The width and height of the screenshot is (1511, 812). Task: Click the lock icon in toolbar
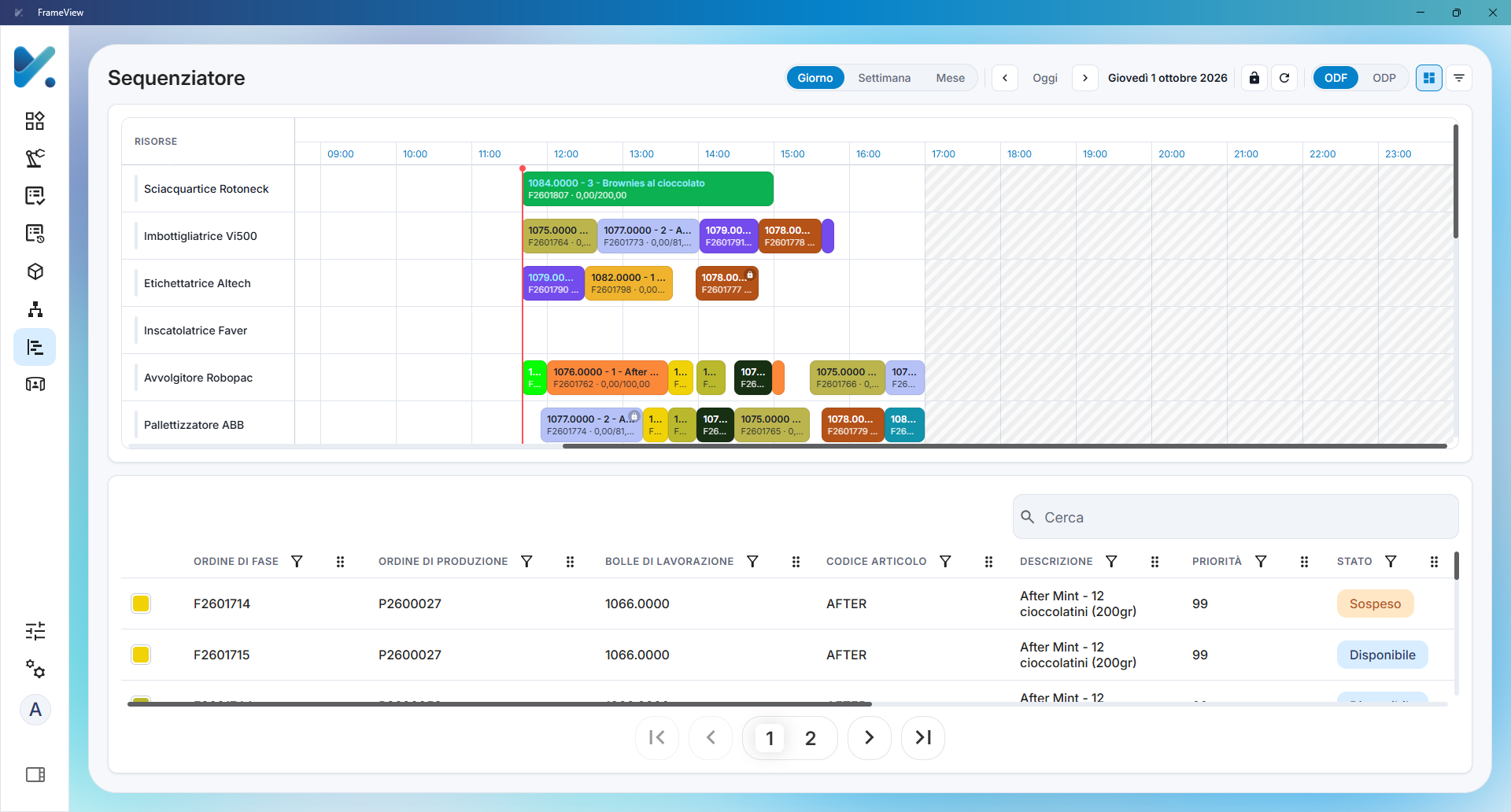[x=1254, y=78]
